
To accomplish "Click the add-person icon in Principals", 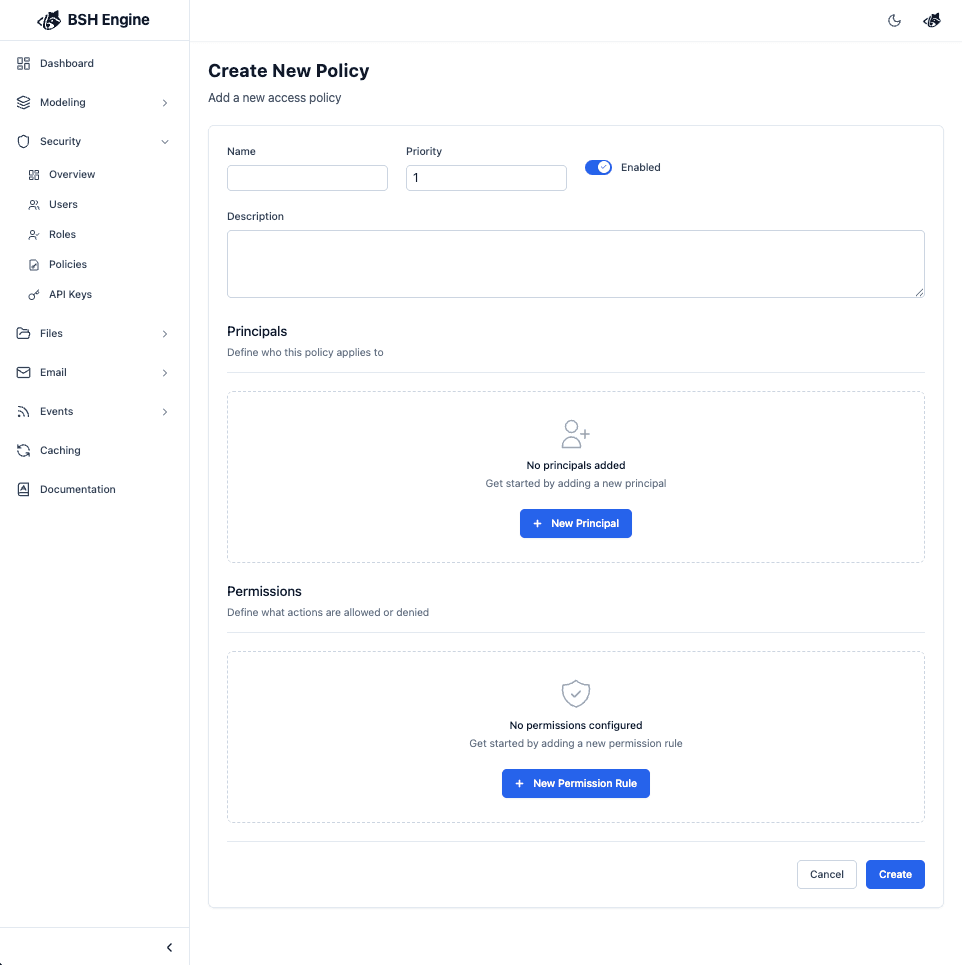I will tap(575, 434).
